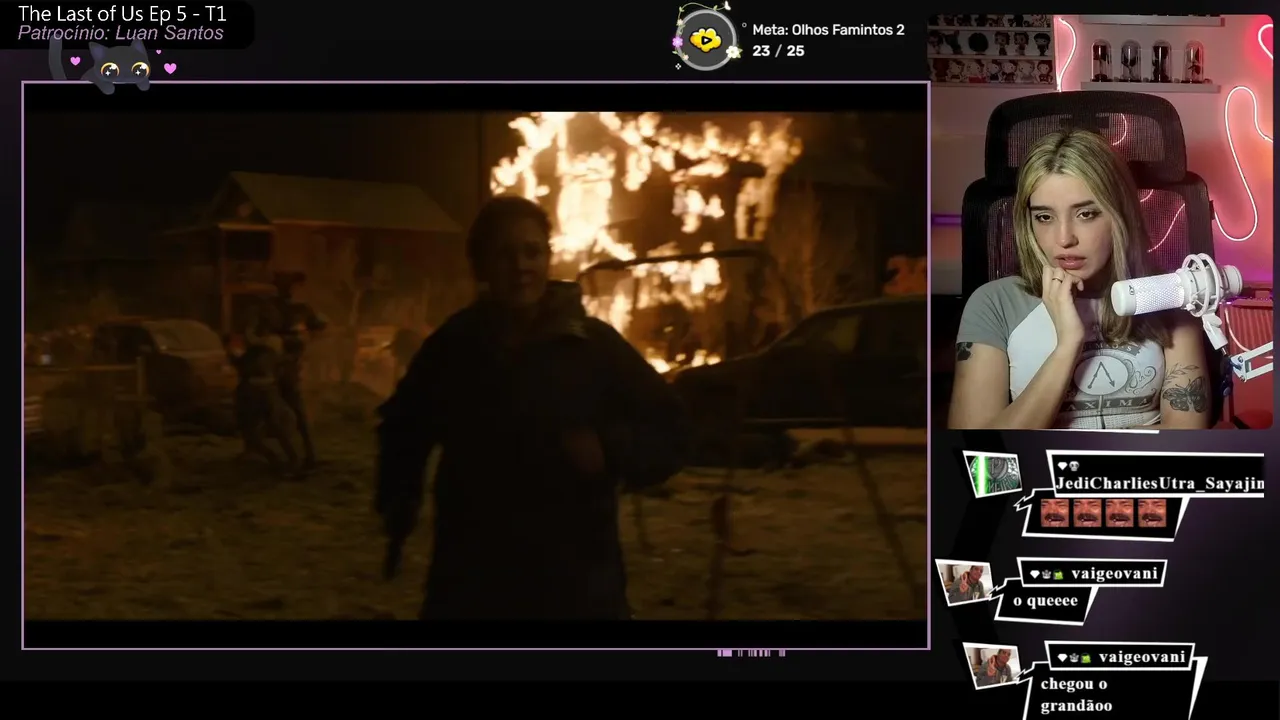This screenshot has width=1280, height=720.
Task: Click the green badge in the "o queeee" message
Action: point(1060,574)
